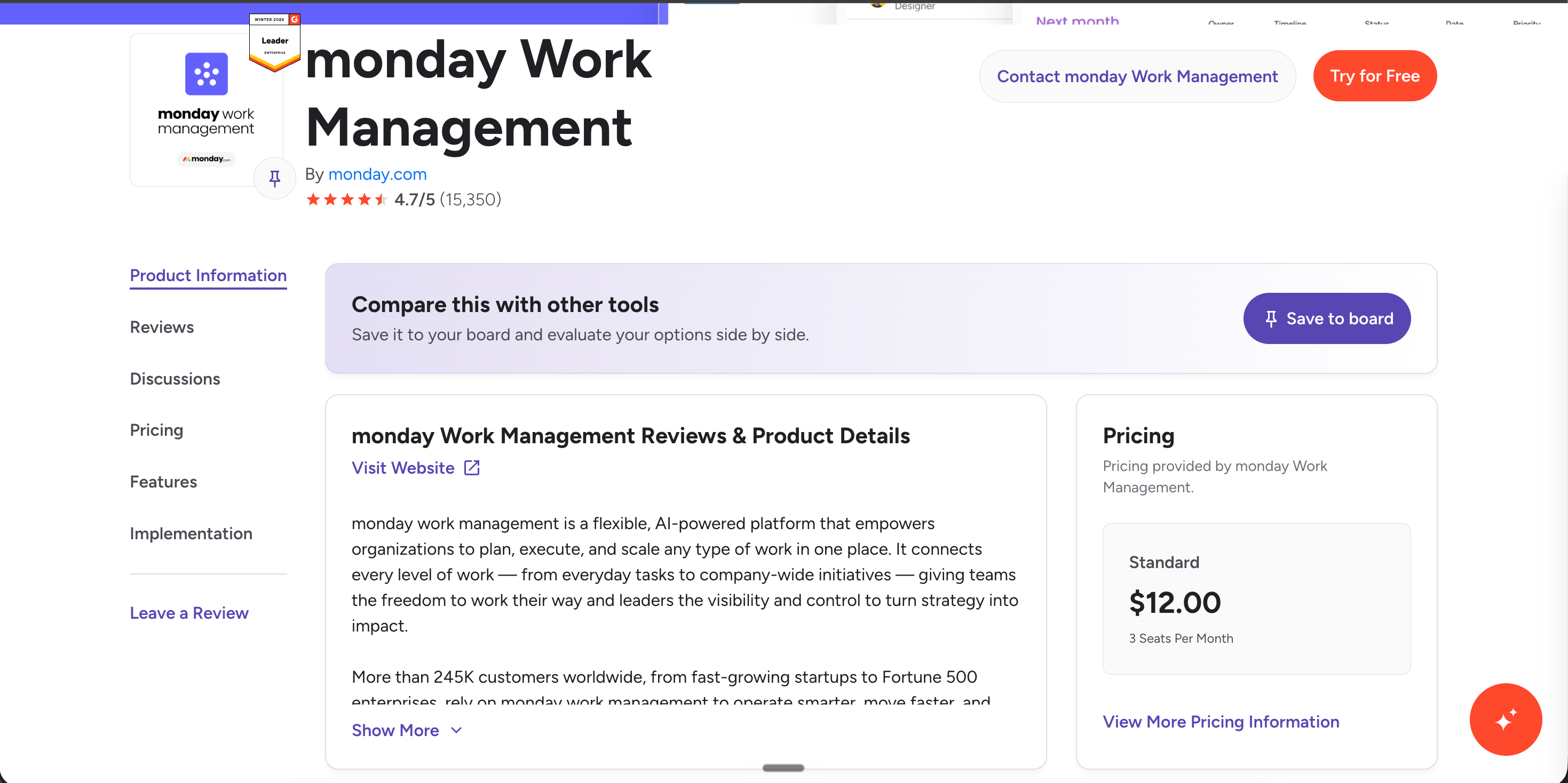Click the bottom horizontal scroll handle
The height and width of the screenshot is (783, 1568).
pos(783,768)
